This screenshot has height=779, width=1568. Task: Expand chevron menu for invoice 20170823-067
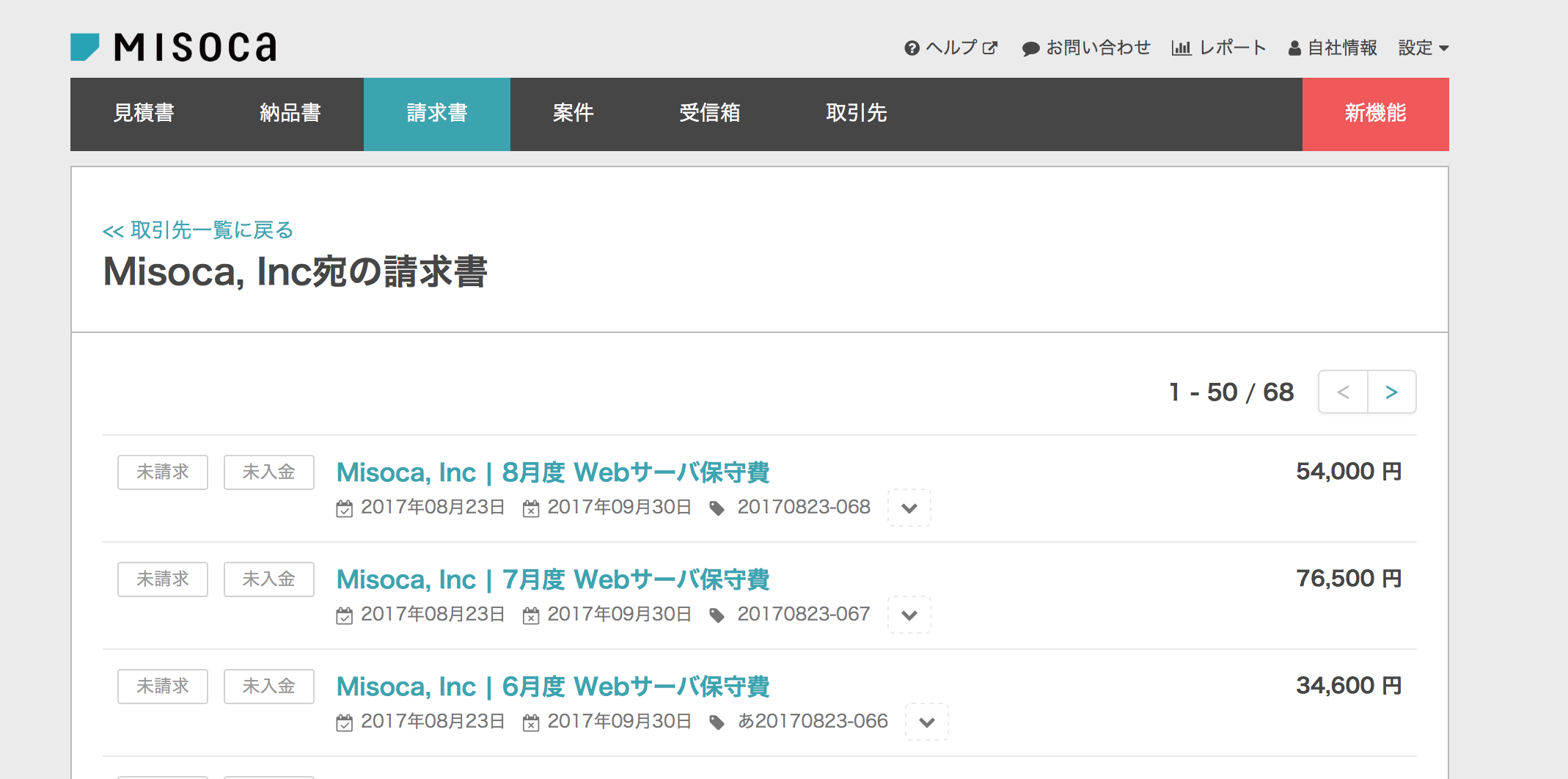pyautogui.click(x=909, y=615)
